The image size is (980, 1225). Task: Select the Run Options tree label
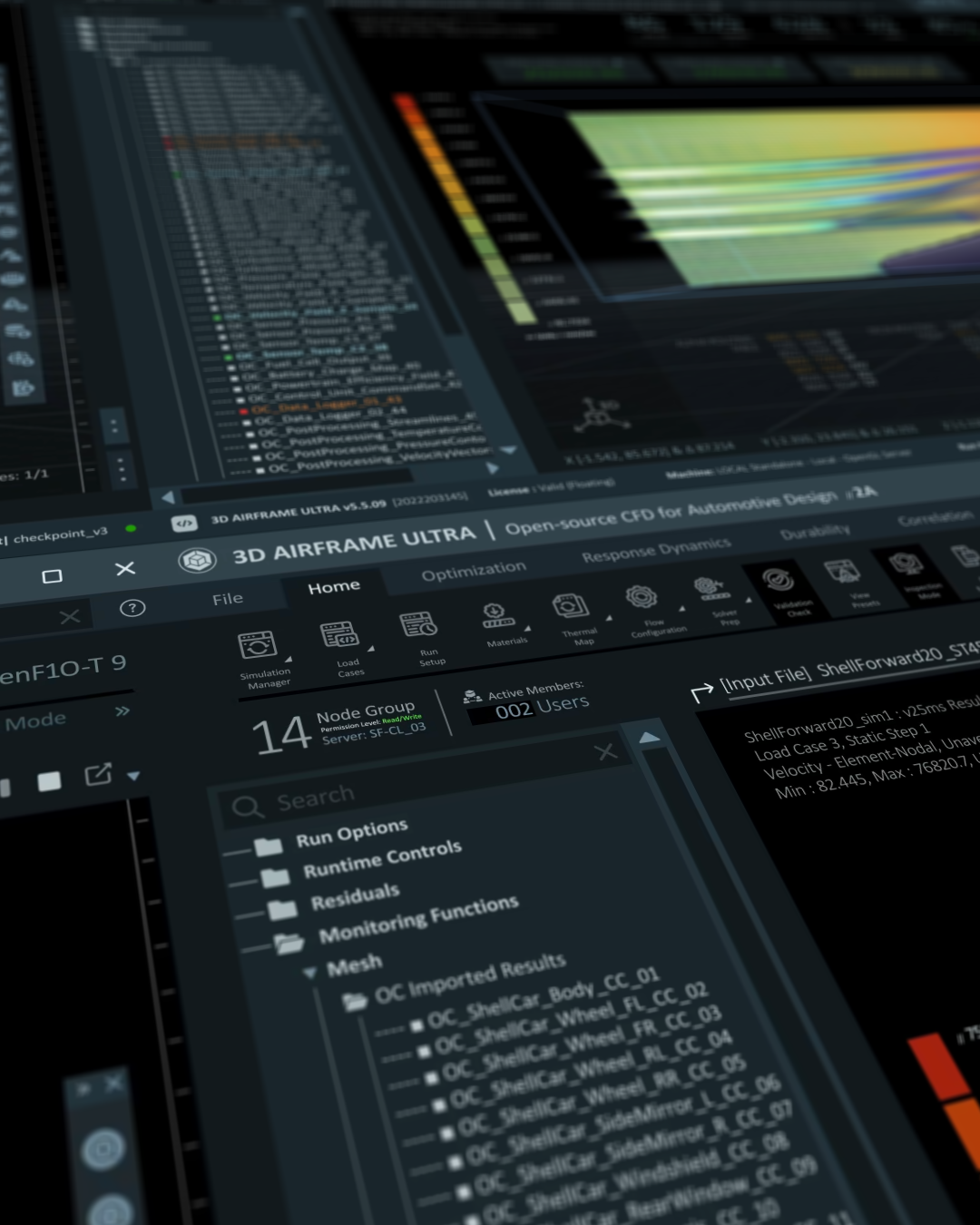coord(352,832)
